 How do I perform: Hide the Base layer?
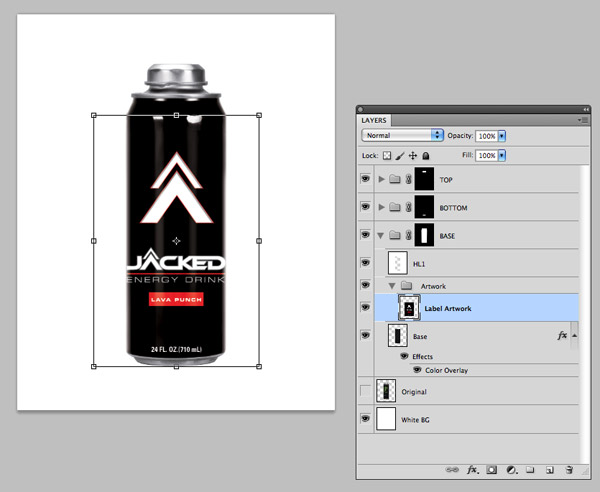tap(365, 335)
